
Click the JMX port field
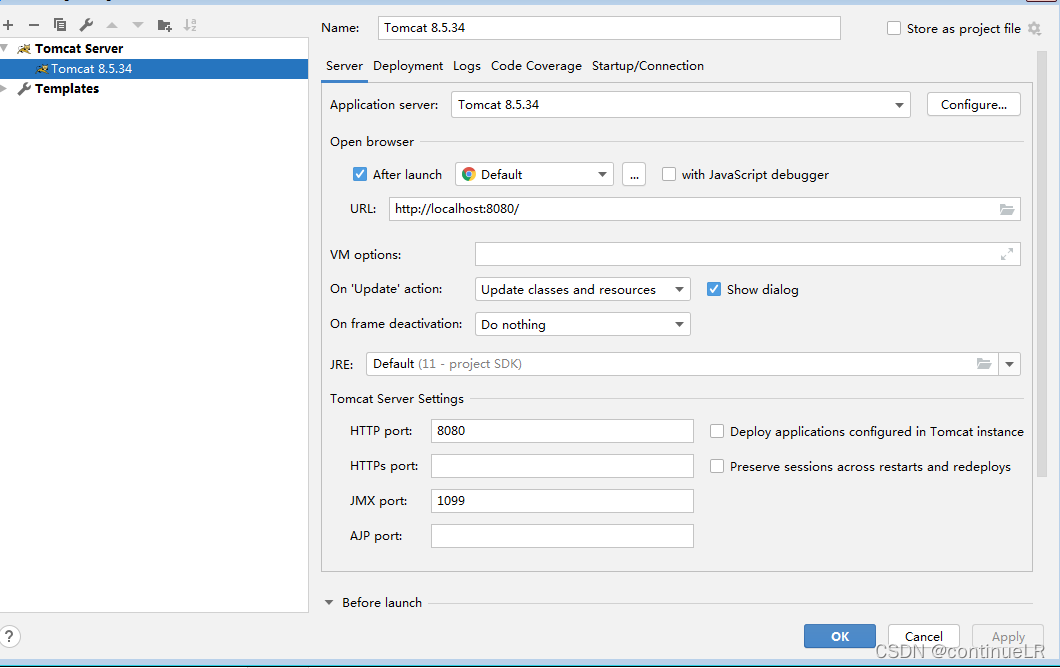pos(562,501)
